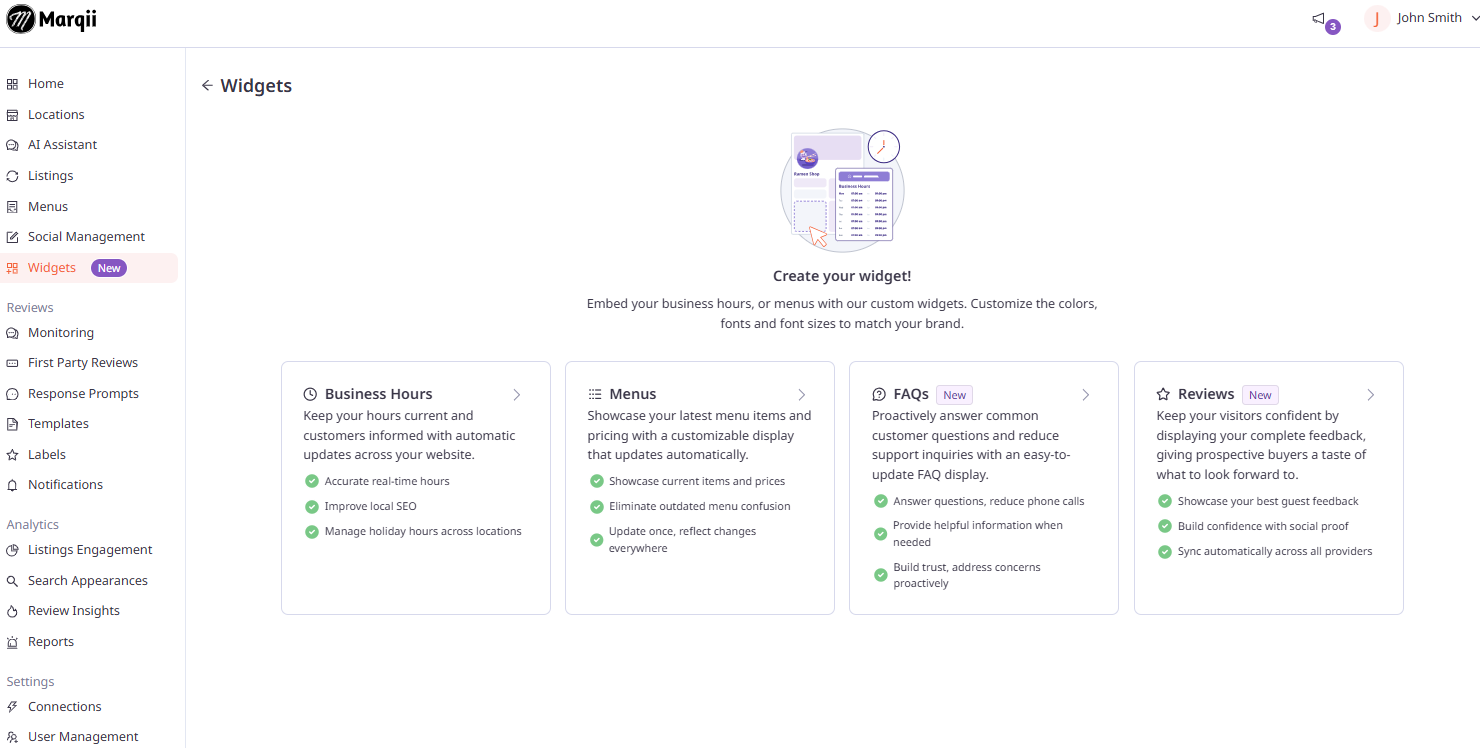Click the FAQs question bubble icon
The width and height of the screenshot is (1480, 748).
point(879,394)
